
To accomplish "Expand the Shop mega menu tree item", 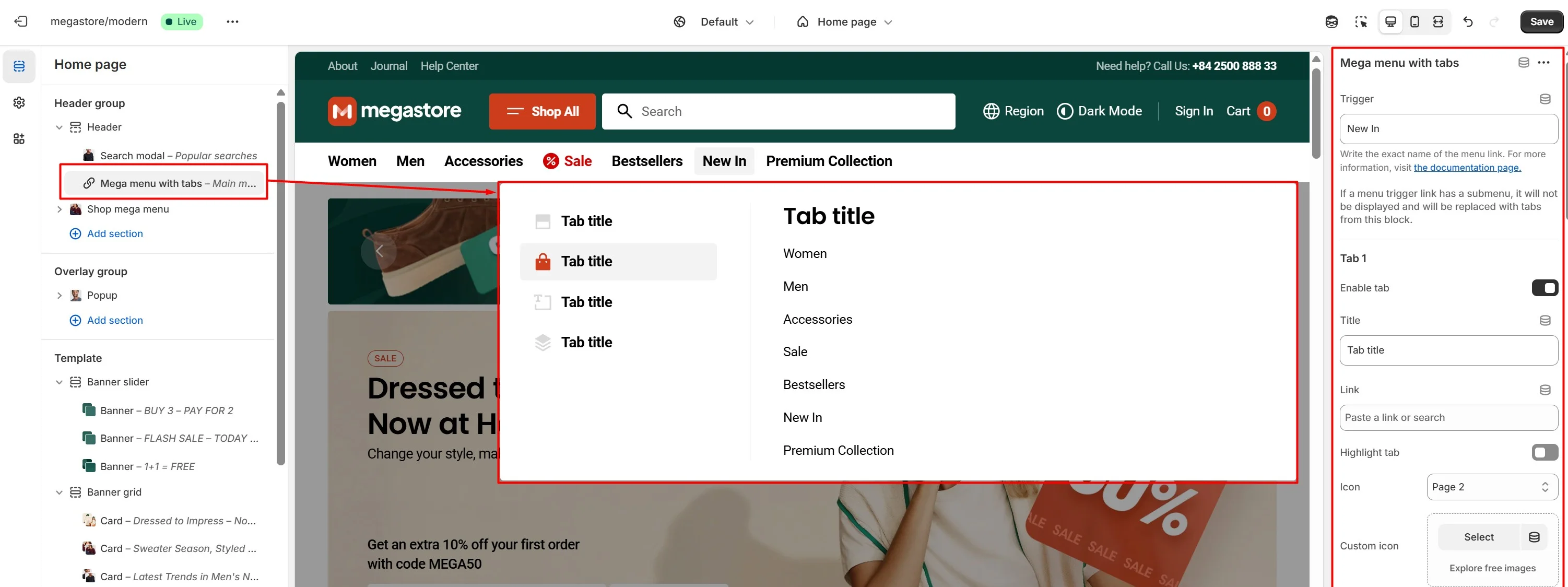I will pyautogui.click(x=60, y=209).
